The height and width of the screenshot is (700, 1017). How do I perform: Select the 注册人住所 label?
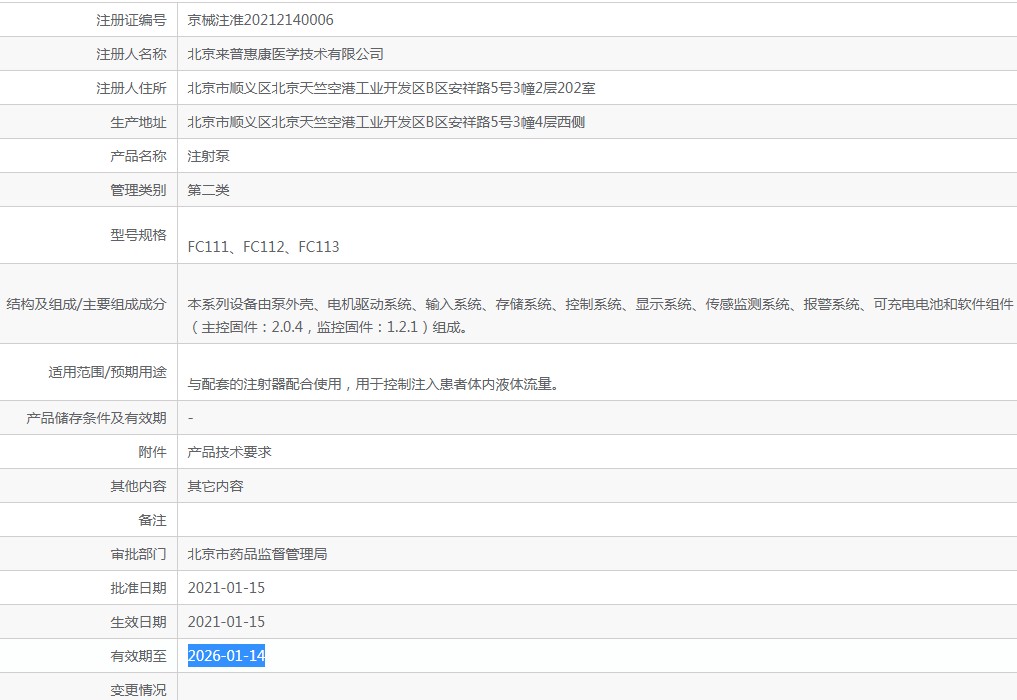tap(131, 88)
